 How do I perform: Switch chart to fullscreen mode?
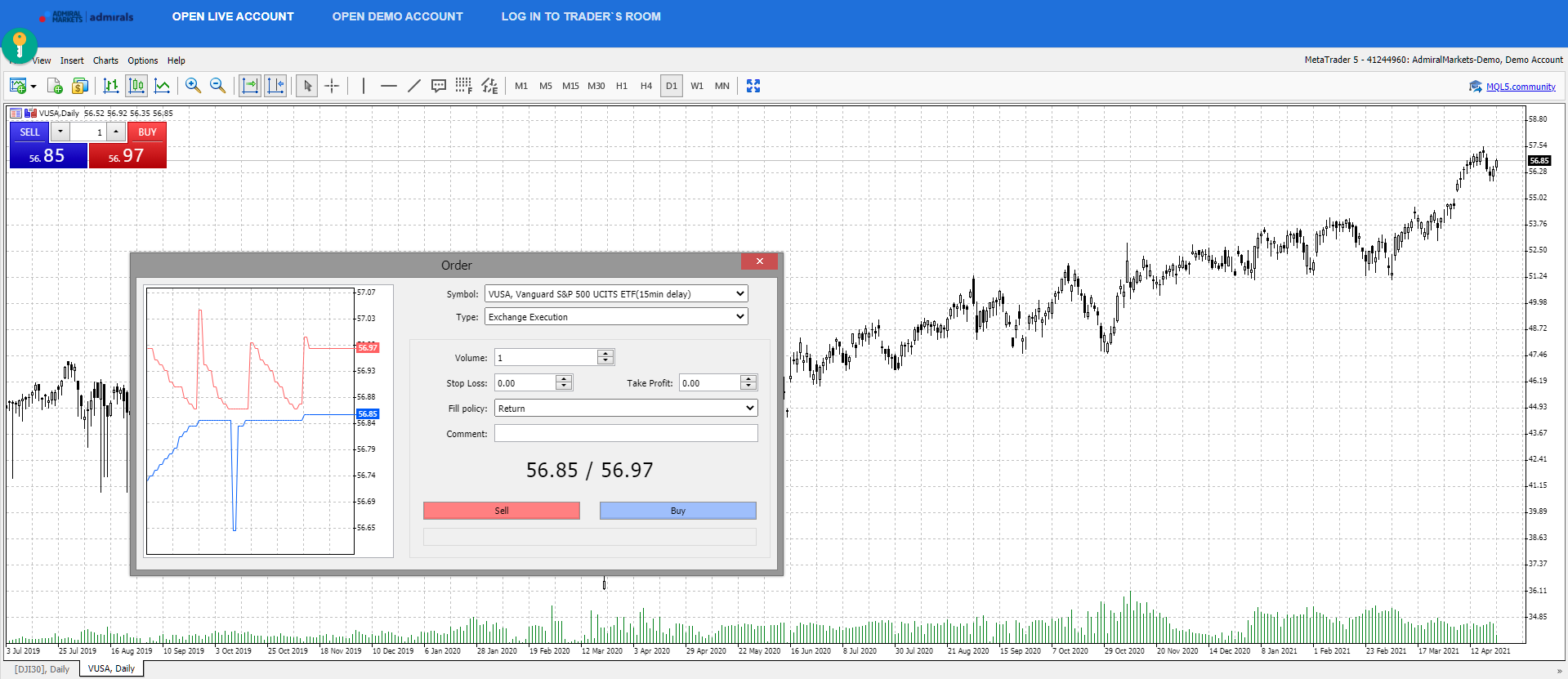753,86
